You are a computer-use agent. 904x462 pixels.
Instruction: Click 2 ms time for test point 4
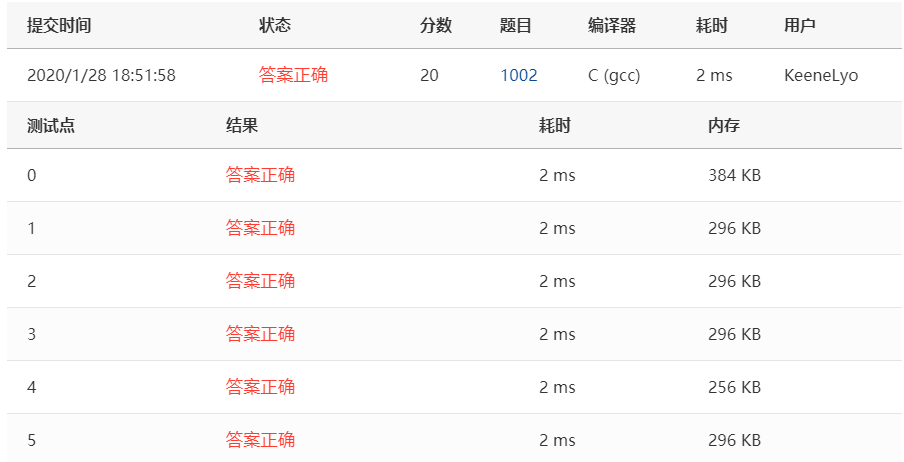pos(558,388)
